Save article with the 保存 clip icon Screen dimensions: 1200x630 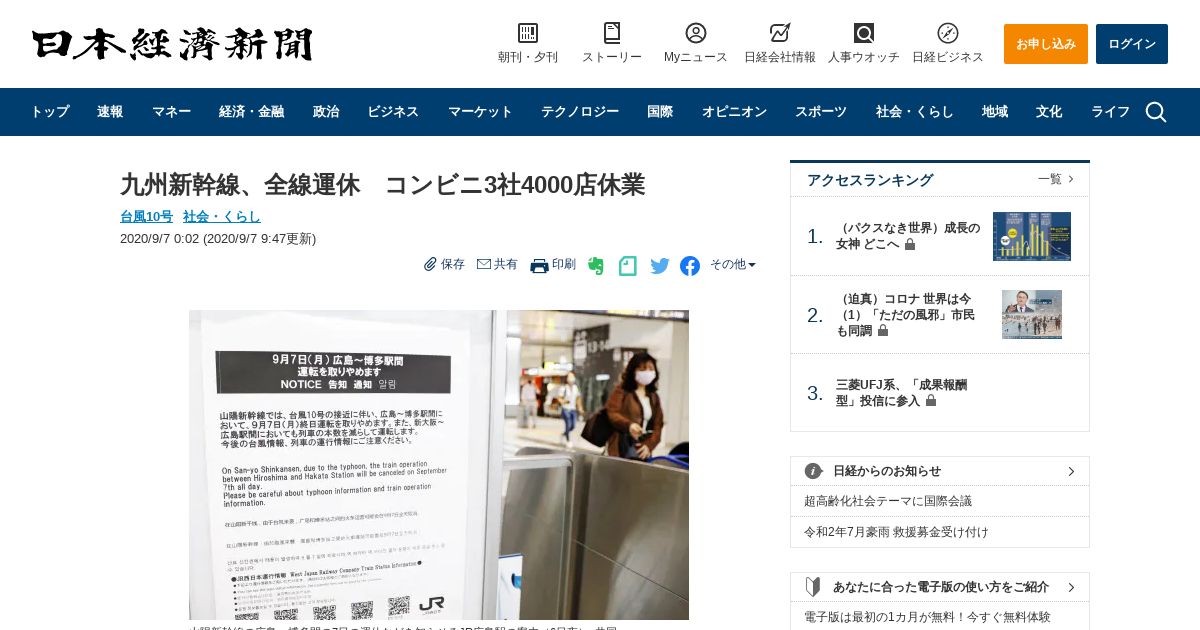[431, 264]
